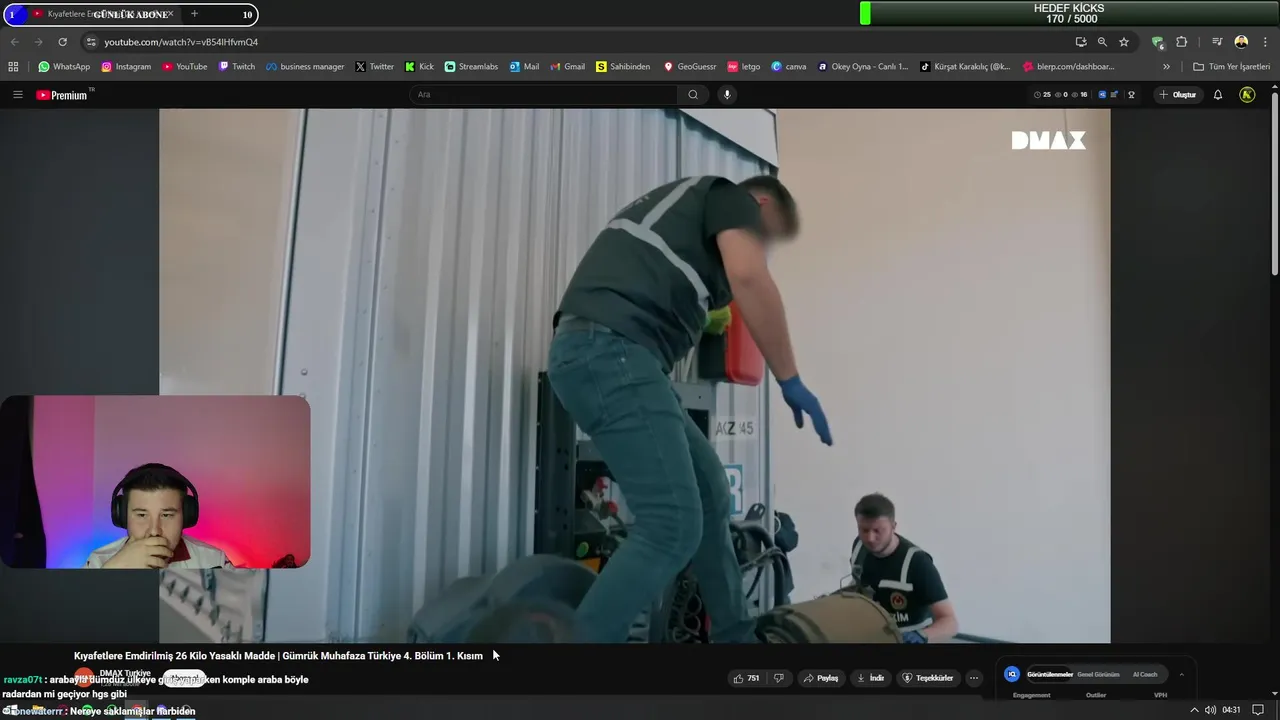Open more actions three-dot menu
1280x720 pixels.
point(973,678)
